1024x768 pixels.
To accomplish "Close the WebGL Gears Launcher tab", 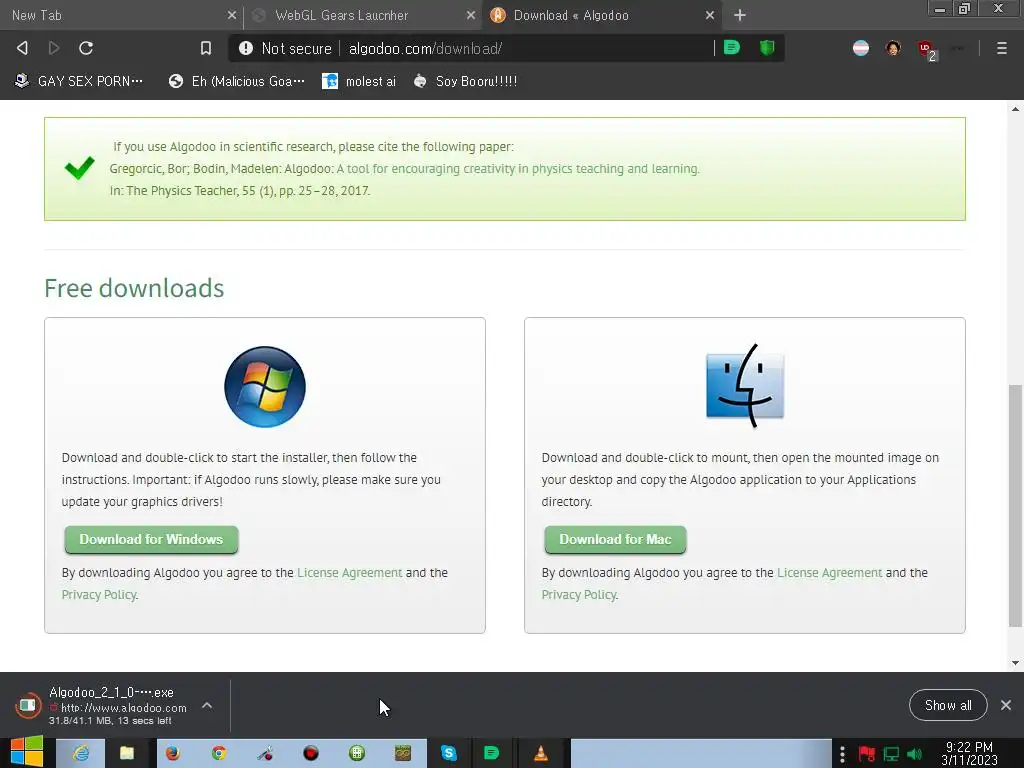I will click(x=471, y=15).
